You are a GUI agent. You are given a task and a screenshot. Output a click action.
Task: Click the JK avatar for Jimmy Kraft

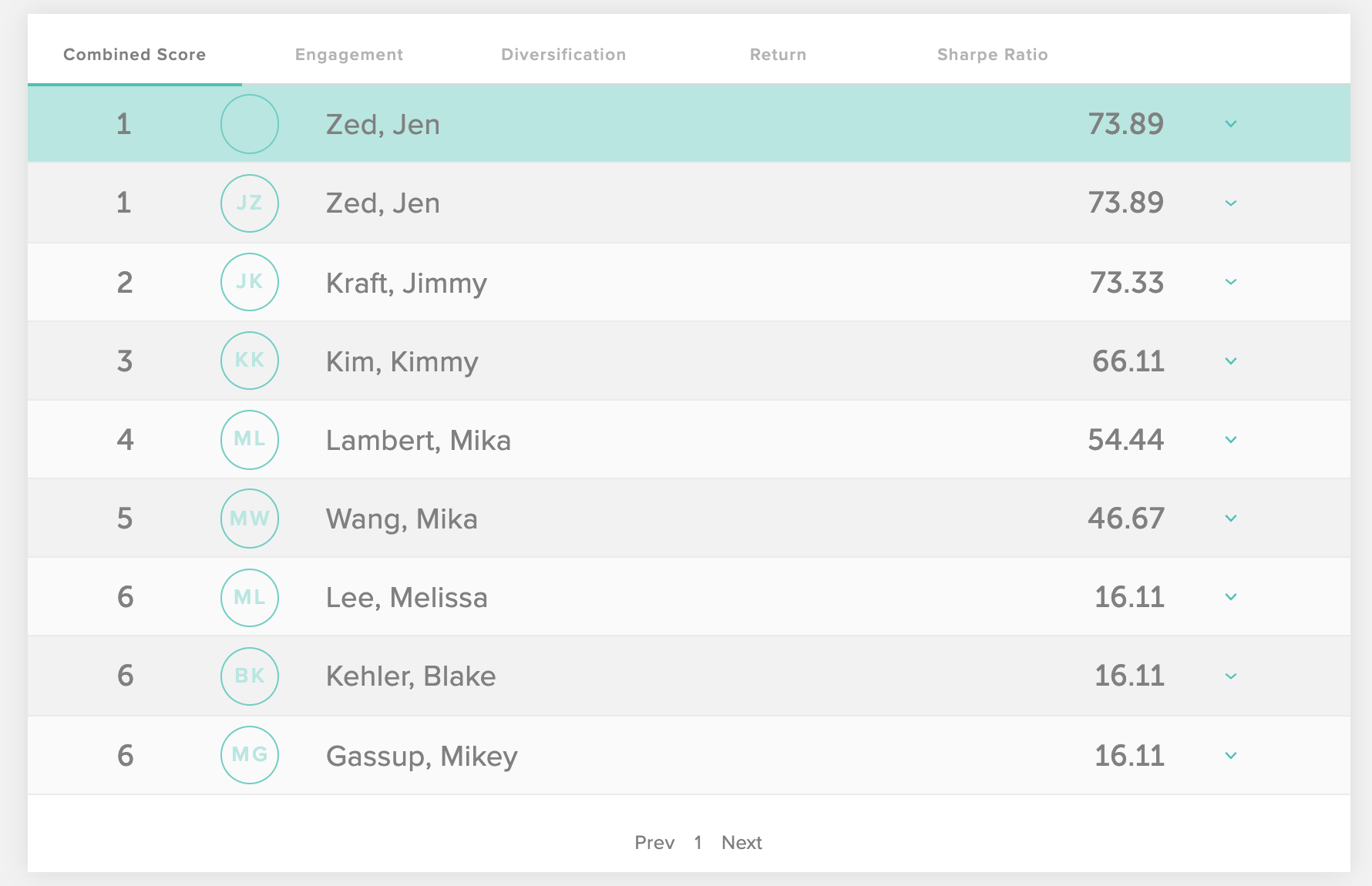[x=250, y=282]
